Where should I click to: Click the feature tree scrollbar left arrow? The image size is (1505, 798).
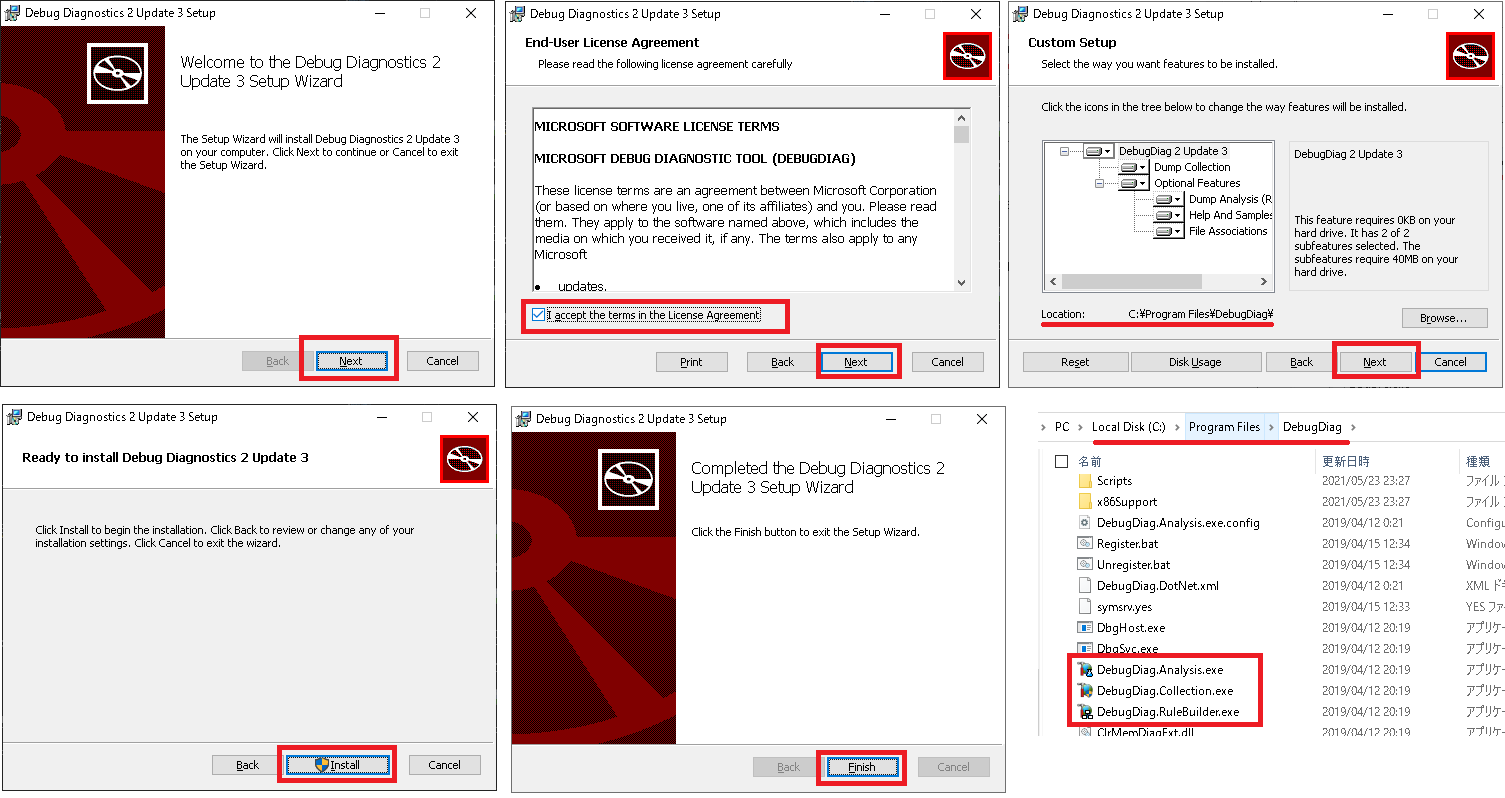(x=1052, y=282)
